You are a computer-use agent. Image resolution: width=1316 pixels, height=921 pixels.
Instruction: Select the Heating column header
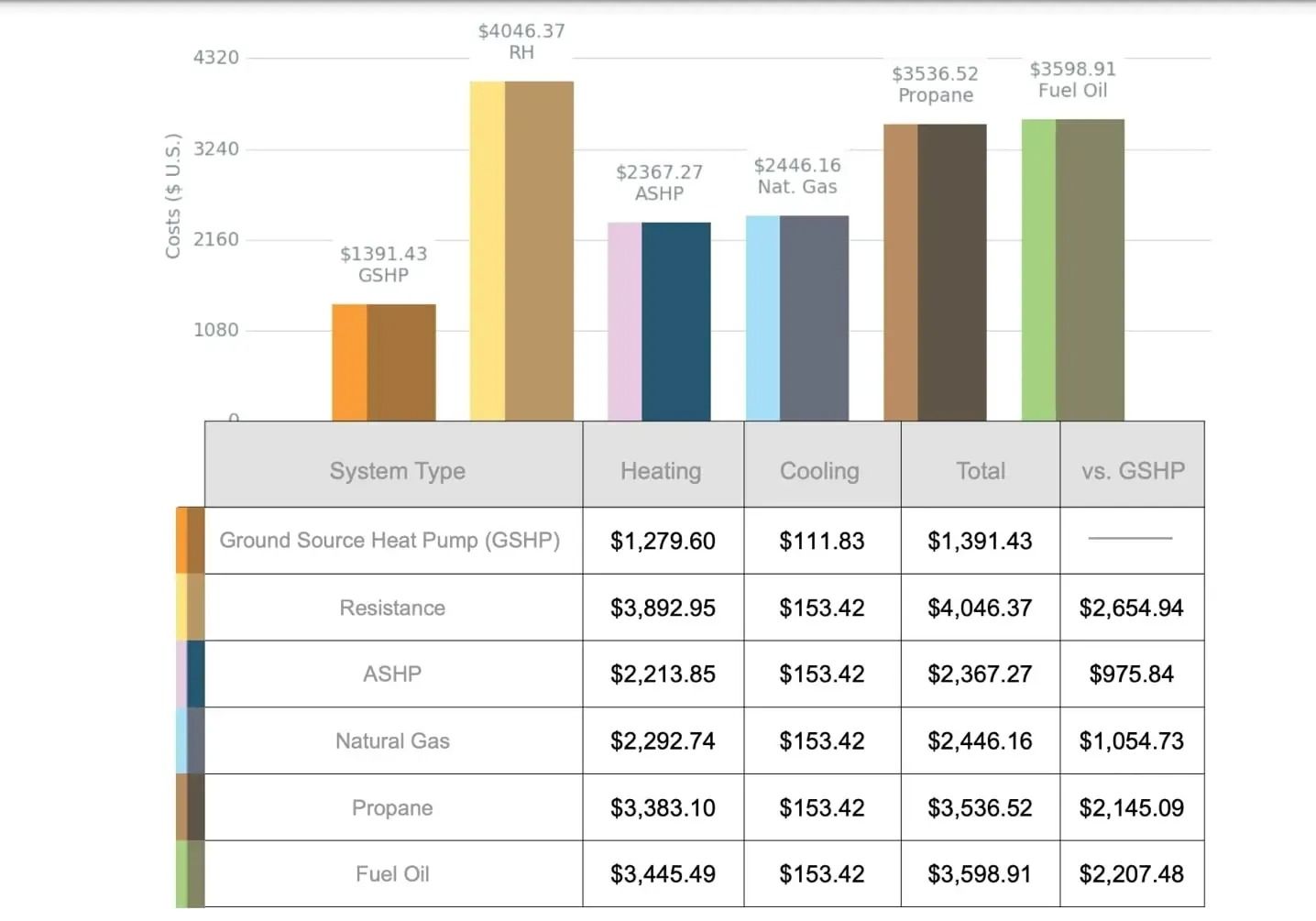pos(662,471)
